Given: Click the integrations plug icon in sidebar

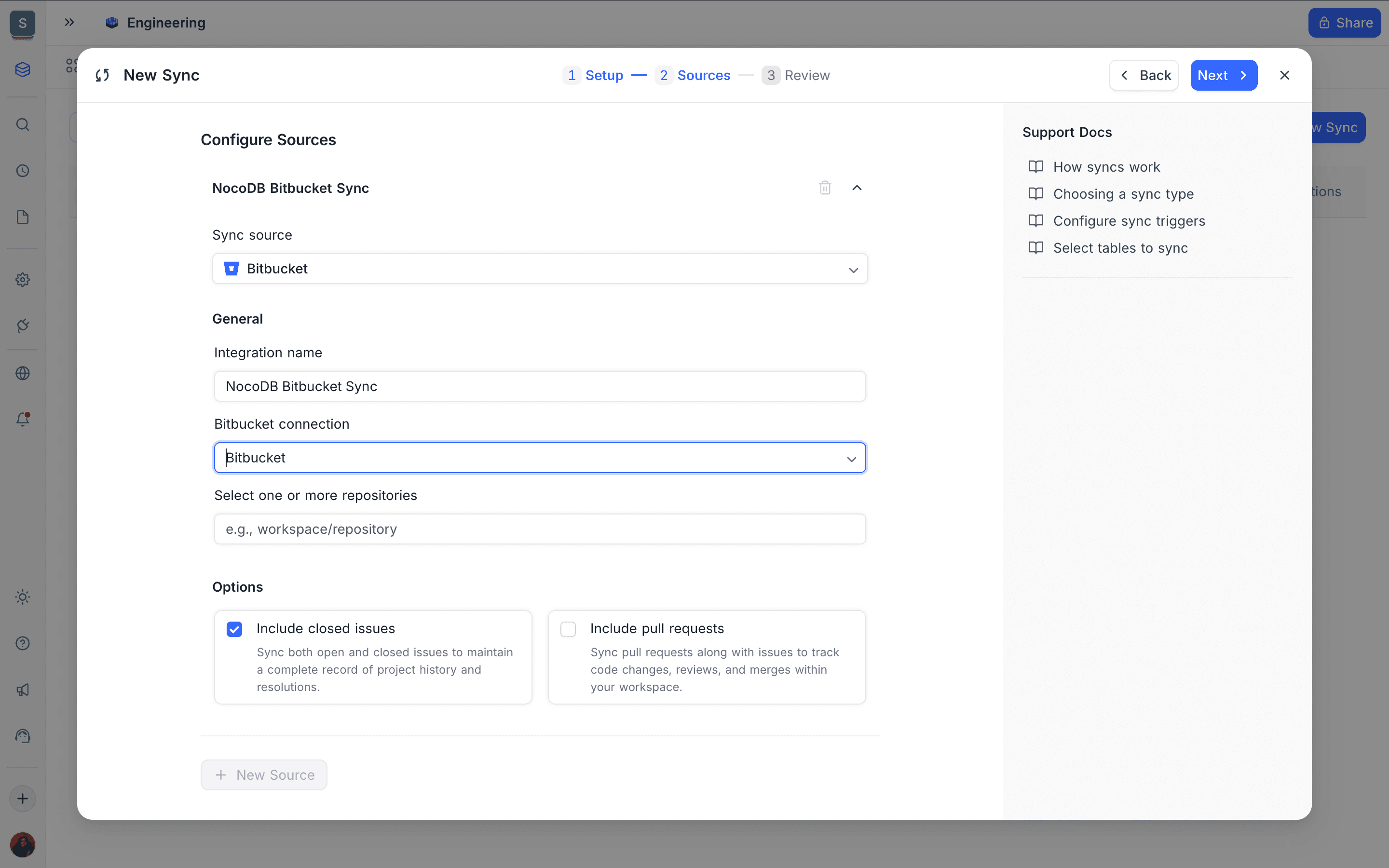Looking at the screenshot, I should [x=23, y=325].
